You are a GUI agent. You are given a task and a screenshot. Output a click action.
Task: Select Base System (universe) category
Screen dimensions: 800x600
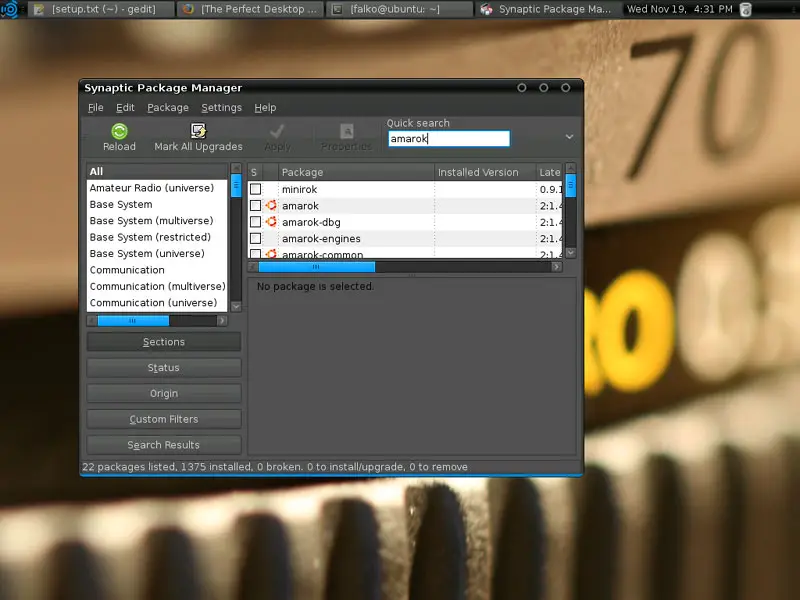point(157,253)
